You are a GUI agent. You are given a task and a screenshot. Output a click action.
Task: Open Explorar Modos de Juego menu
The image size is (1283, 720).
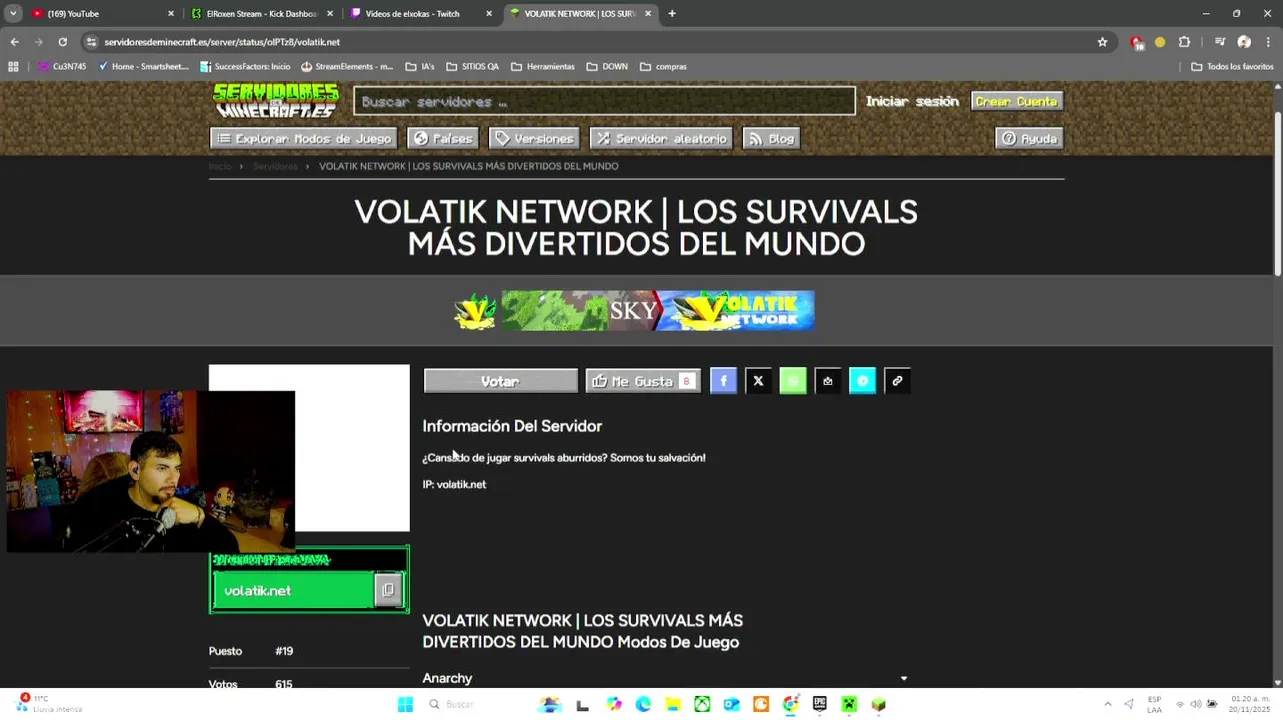pos(304,139)
